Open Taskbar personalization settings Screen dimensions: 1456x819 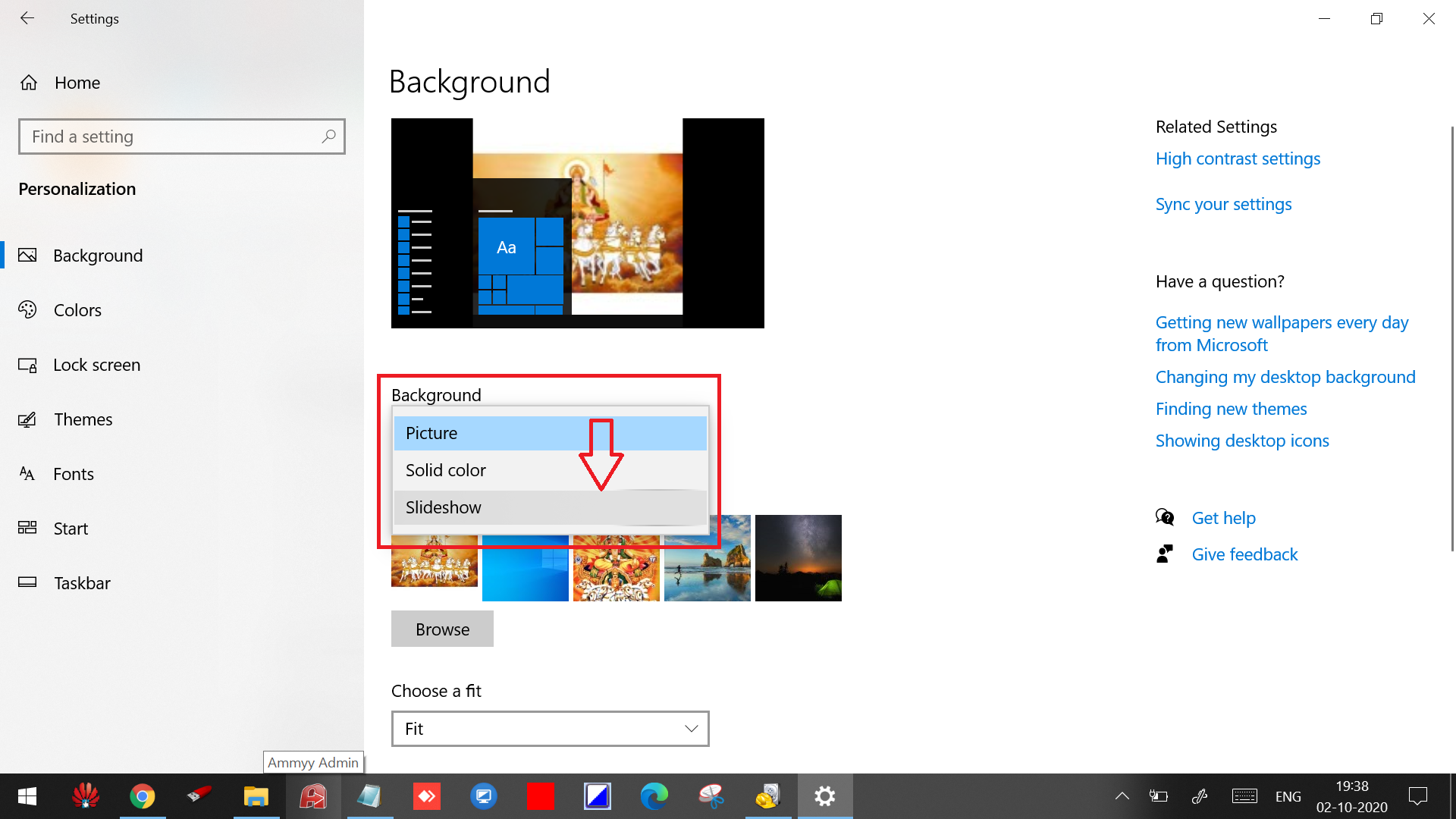click(x=82, y=583)
